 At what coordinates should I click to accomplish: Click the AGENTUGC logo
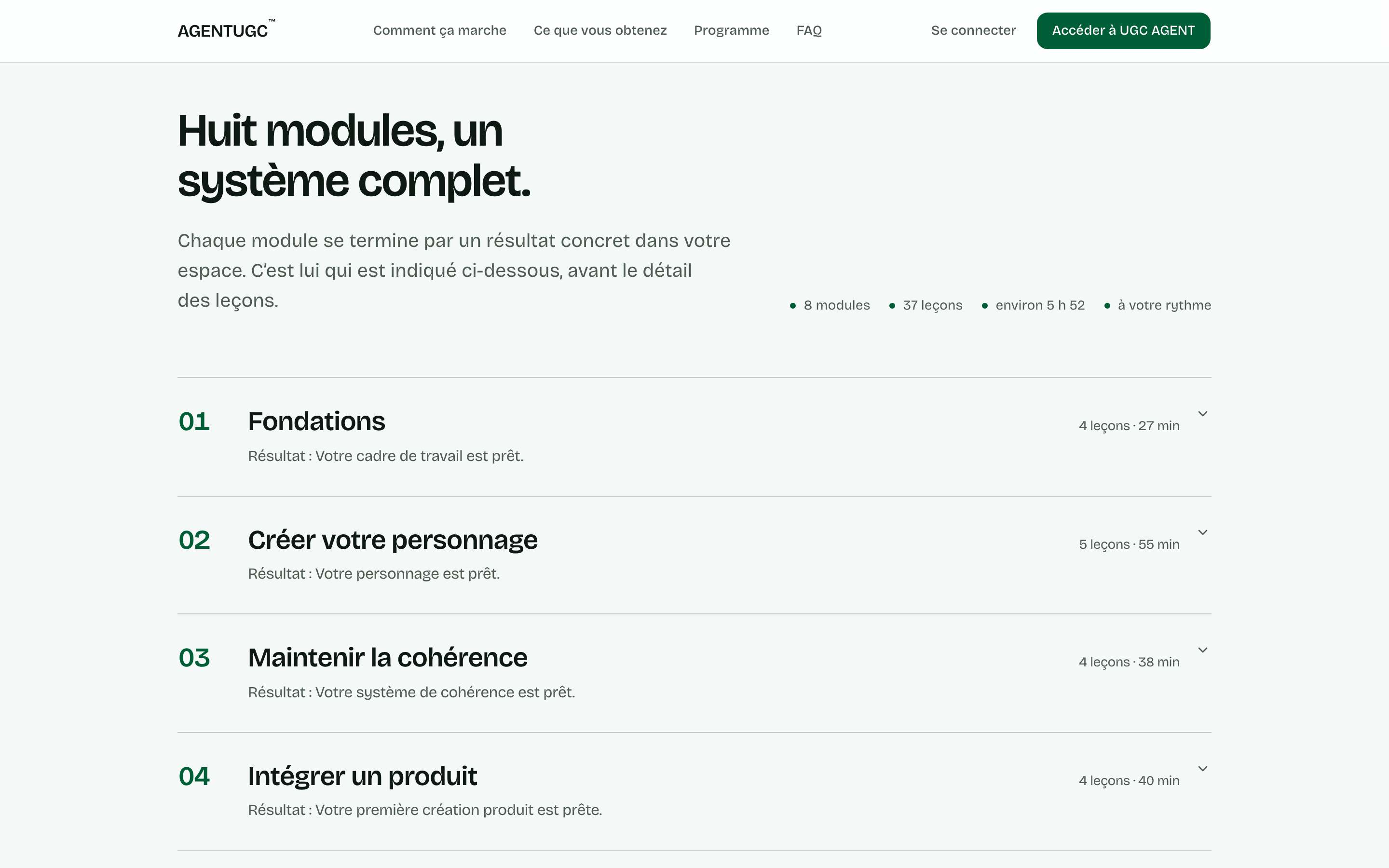[x=226, y=30]
